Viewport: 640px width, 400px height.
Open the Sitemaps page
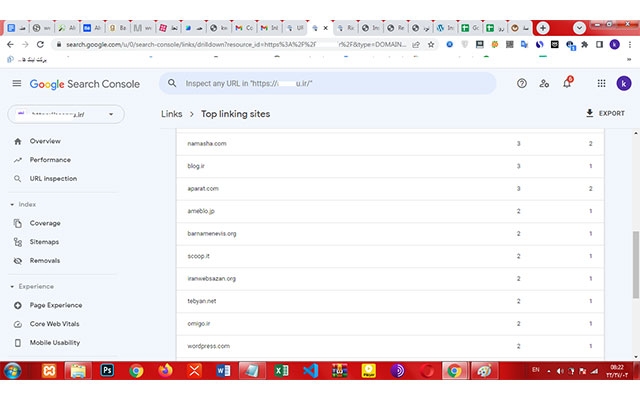pos(44,242)
